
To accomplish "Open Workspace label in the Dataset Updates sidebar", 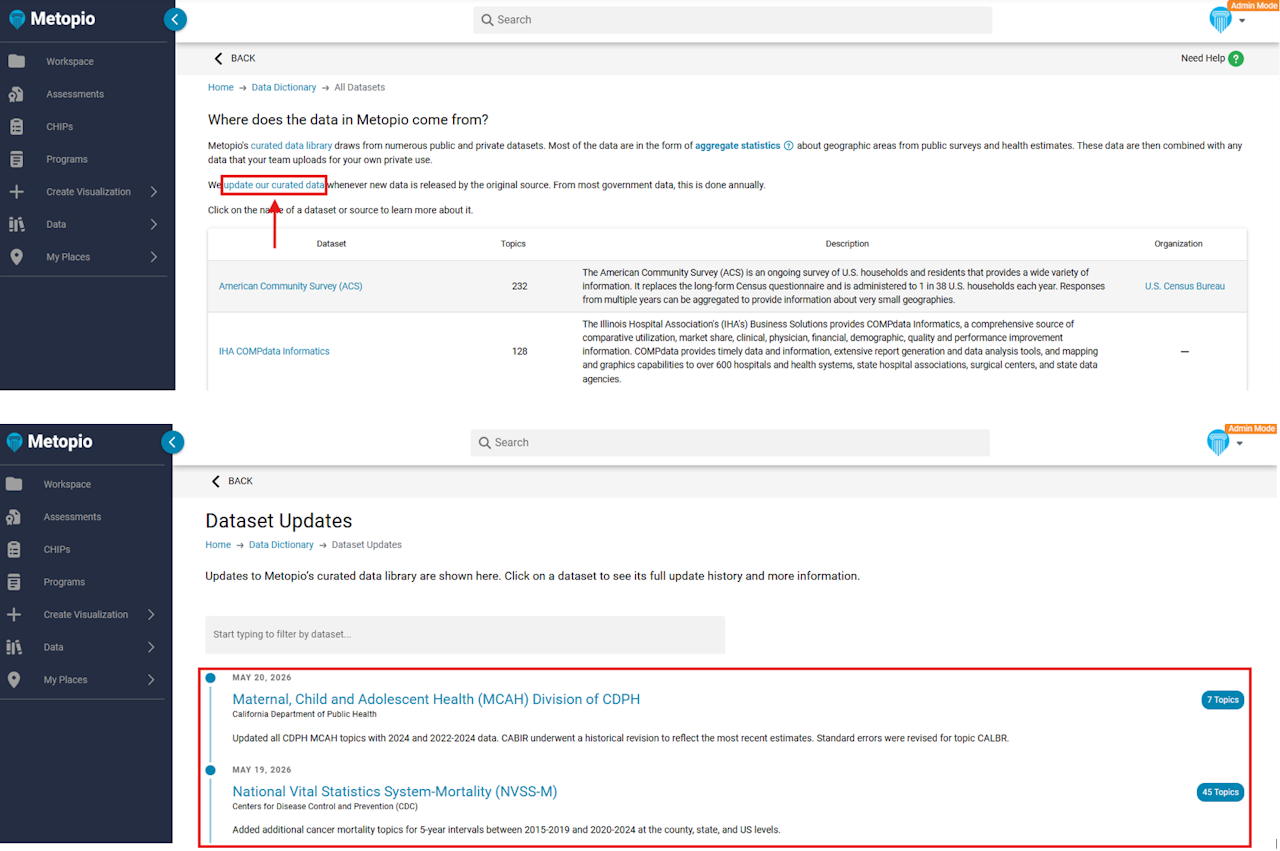I will 67,484.
